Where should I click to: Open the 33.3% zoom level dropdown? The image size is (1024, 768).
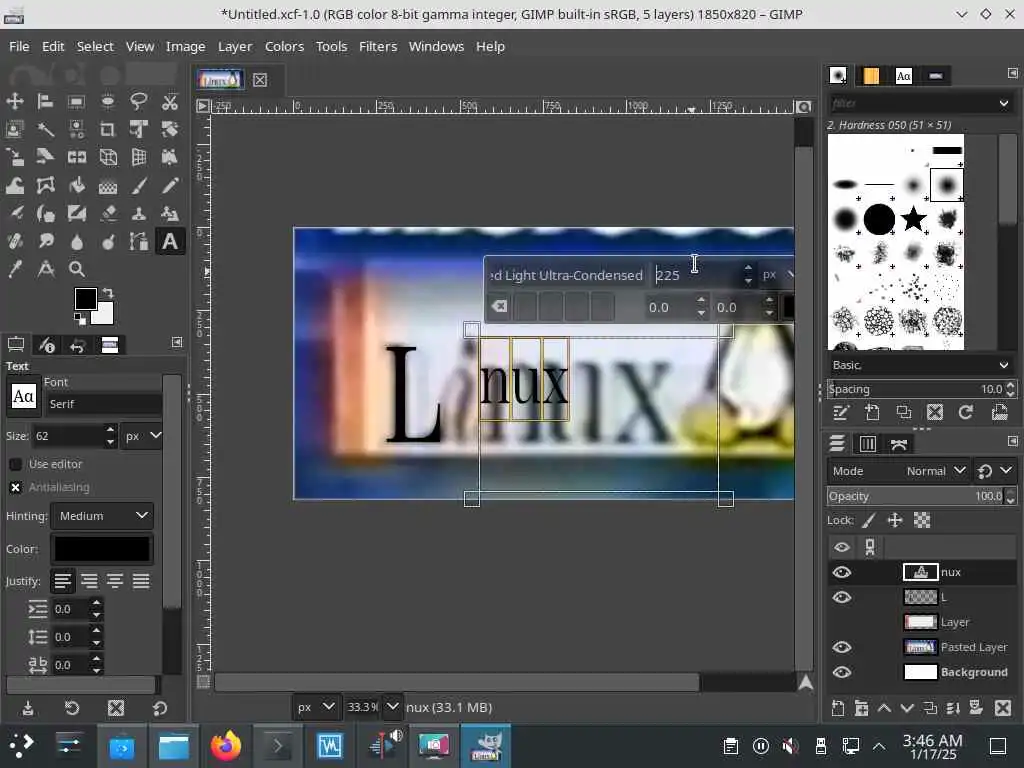coord(392,707)
